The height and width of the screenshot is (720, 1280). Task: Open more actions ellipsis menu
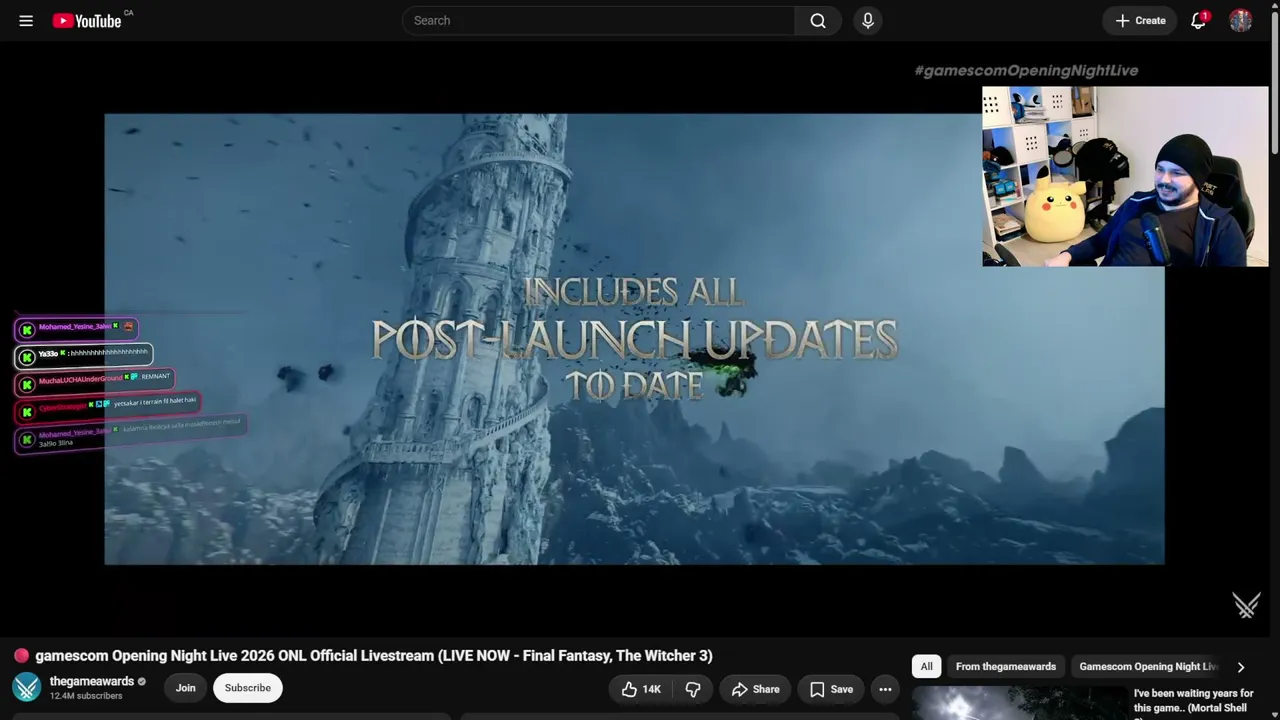(x=885, y=689)
